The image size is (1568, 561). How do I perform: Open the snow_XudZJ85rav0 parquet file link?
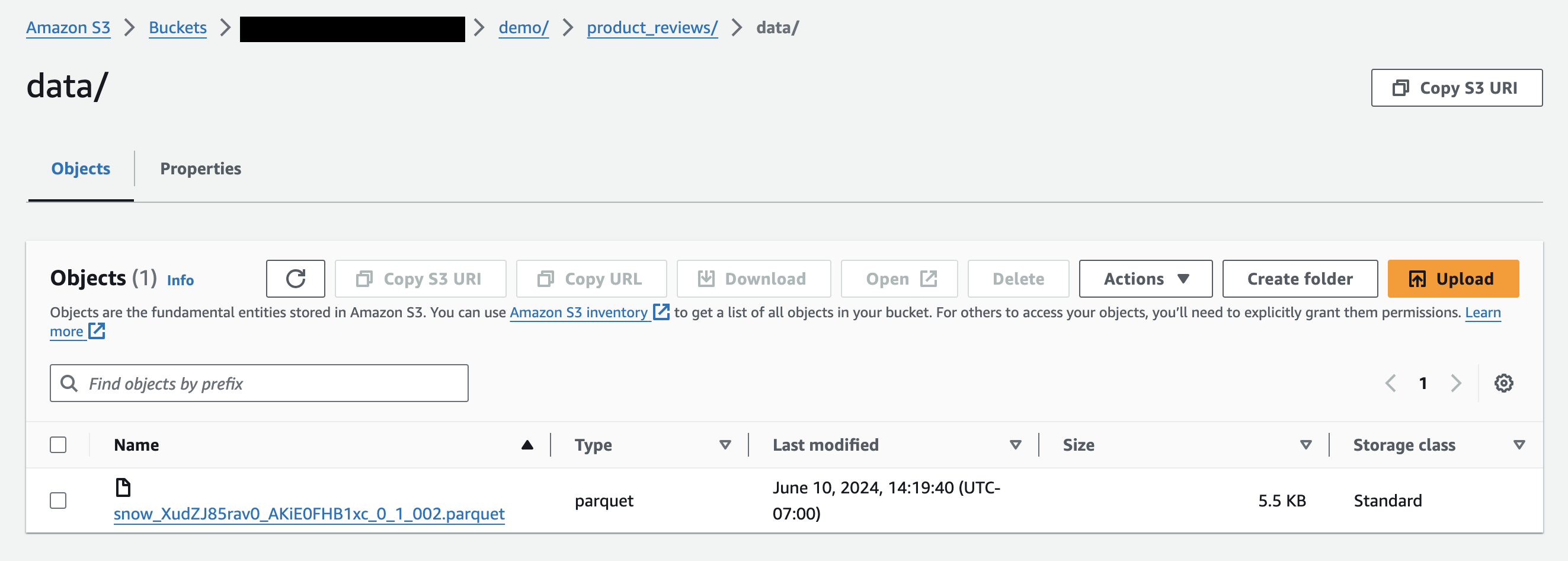[309, 514]
